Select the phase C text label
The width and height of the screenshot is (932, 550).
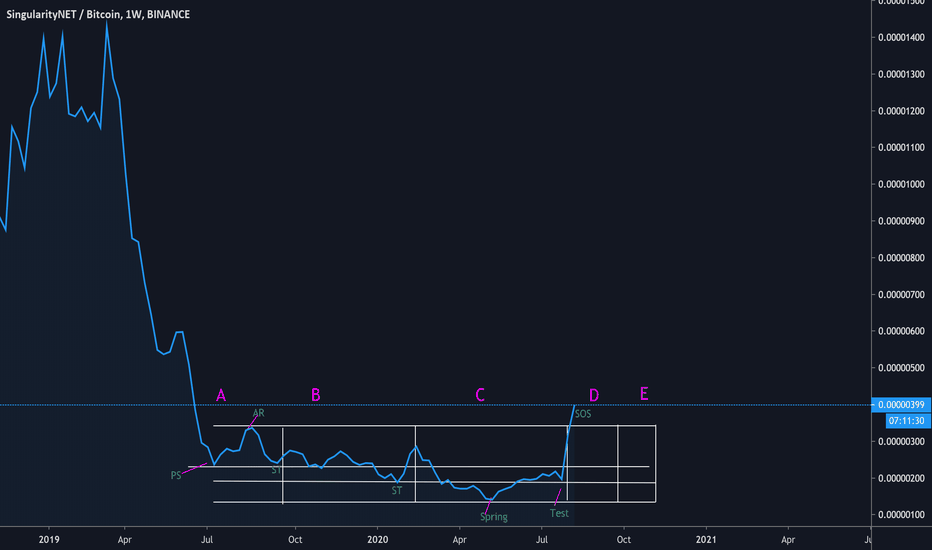[x=480, y=395]
